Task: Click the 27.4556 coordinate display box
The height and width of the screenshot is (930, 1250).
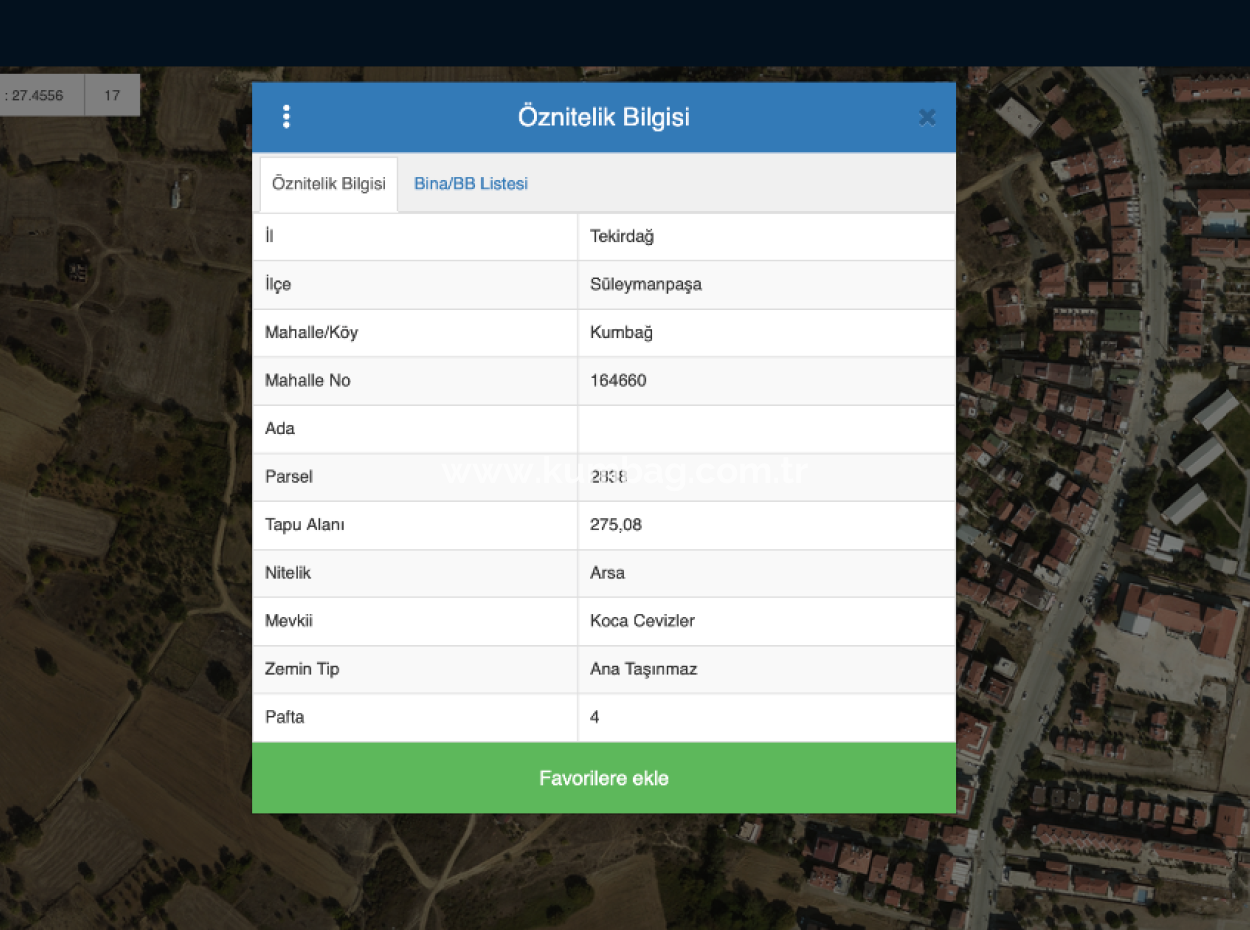Action: tap(38, 96)
